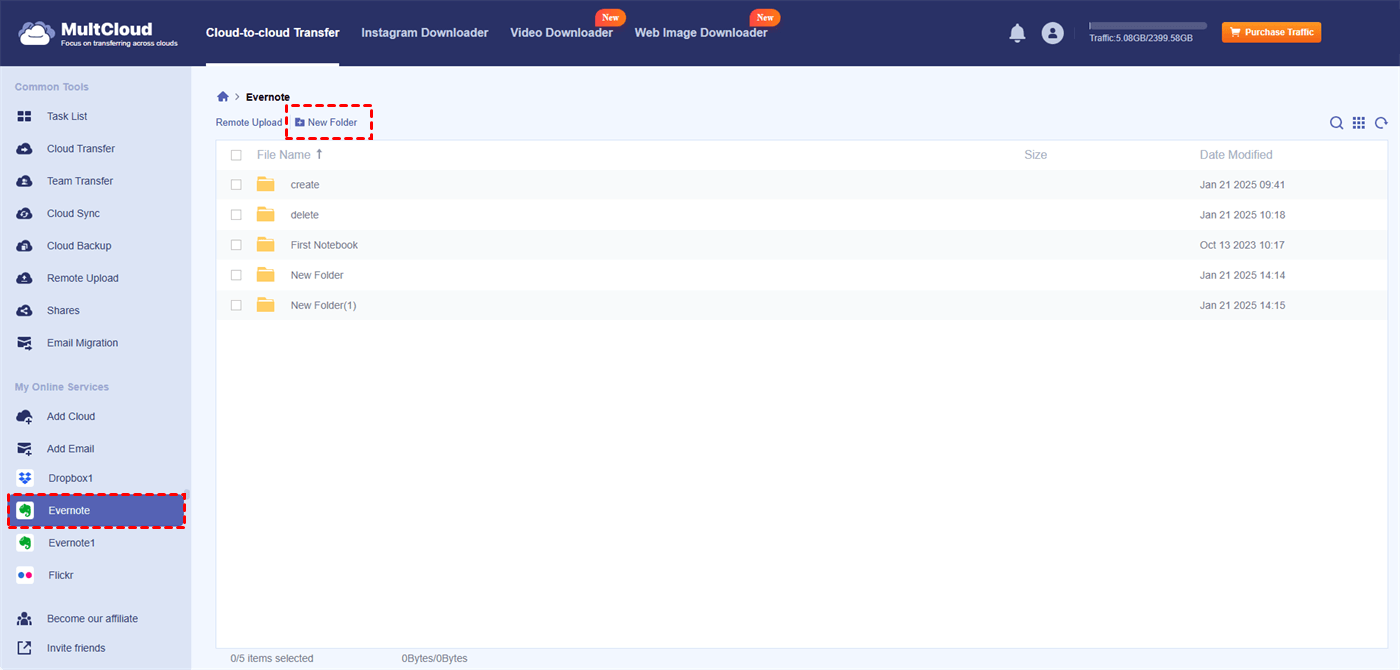Click the Add Cloud icon

click(25, 416)
